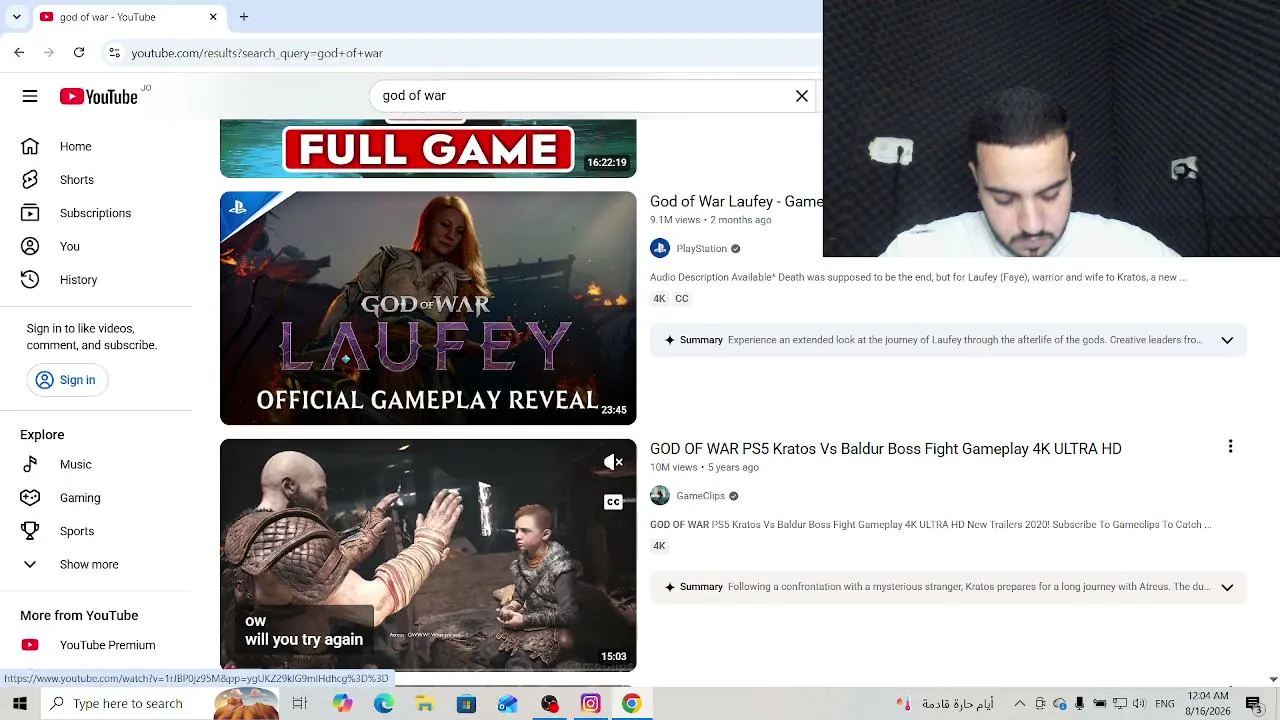1280x720 pixels.
Task: Click the browser address bar URL
Action: pyautogui.click(x=257, y=53)
